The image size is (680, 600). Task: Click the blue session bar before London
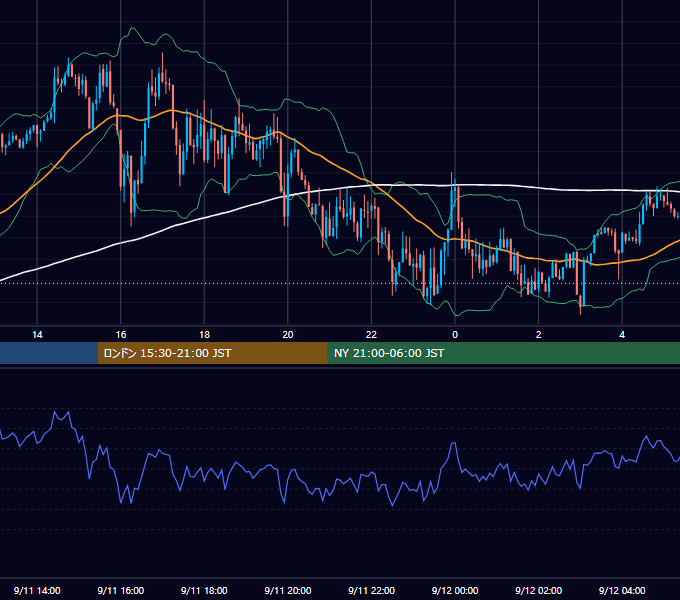pos(49,353)
